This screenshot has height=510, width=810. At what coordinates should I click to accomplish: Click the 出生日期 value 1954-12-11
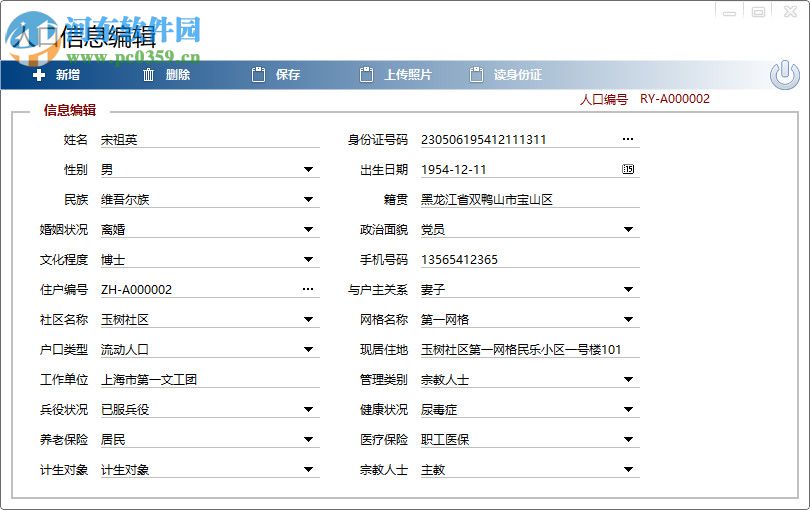[x=454, y=169]
